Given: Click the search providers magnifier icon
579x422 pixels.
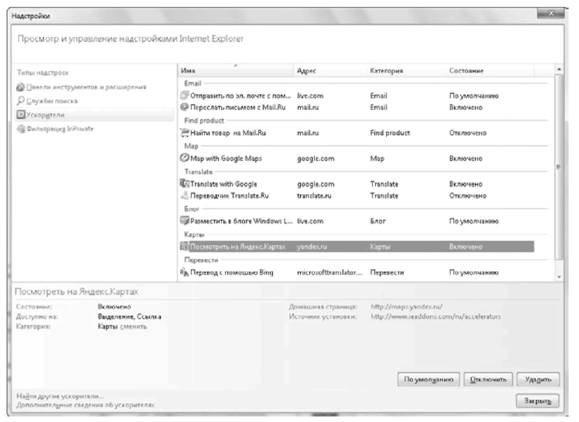Looking at the screenshot, I should (21, 101).
